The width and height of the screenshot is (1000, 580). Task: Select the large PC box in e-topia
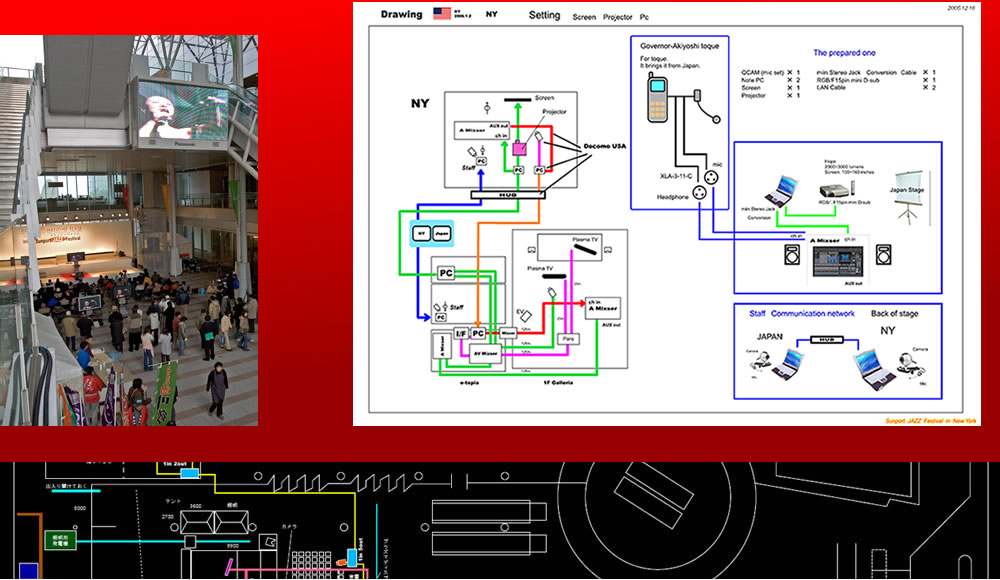point(446,273)
